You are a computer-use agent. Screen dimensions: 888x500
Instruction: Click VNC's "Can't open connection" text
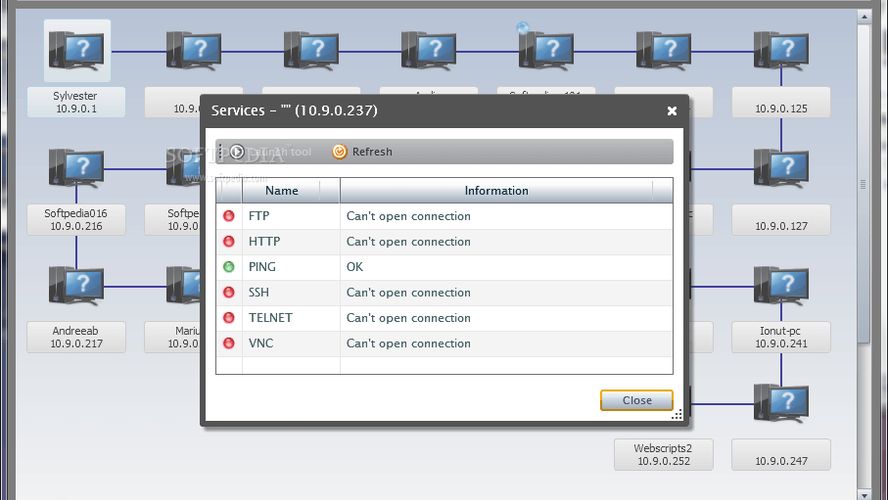408,343
